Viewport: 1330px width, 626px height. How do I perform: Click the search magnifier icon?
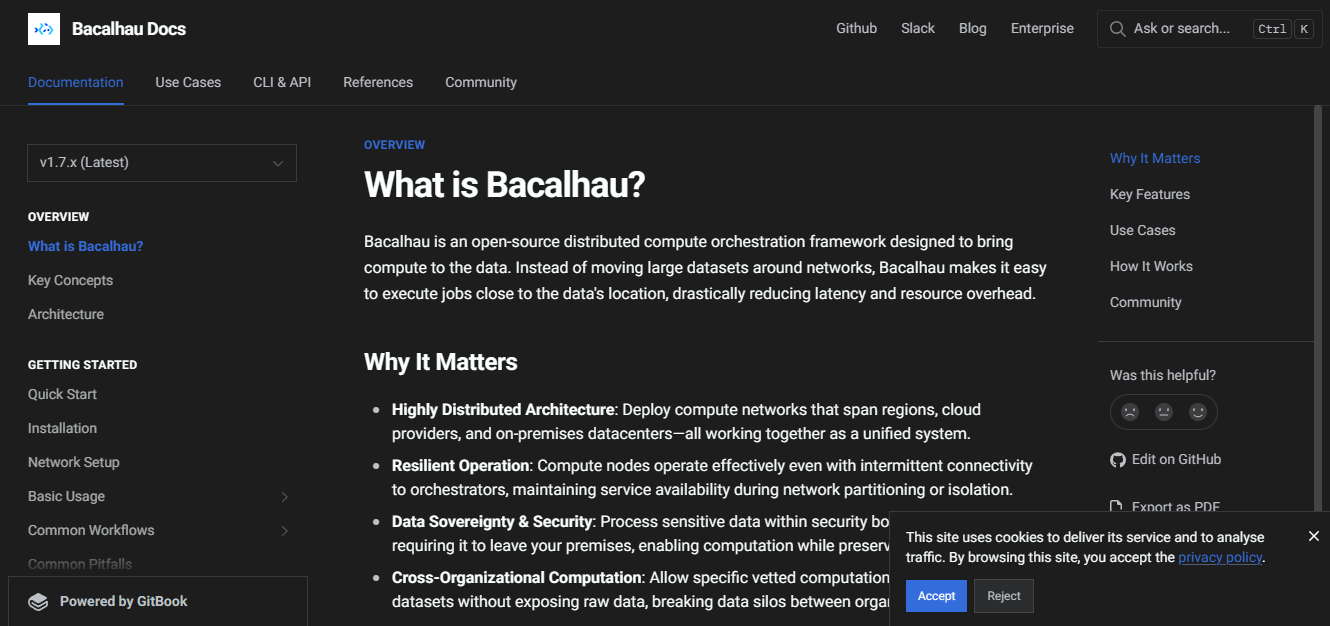[x=1117, y=29]
